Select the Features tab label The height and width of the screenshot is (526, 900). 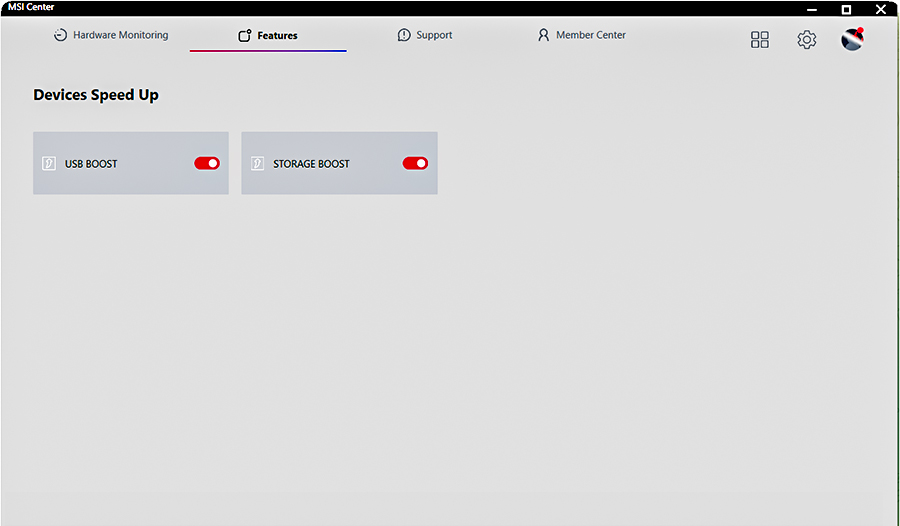pos(277,36)
